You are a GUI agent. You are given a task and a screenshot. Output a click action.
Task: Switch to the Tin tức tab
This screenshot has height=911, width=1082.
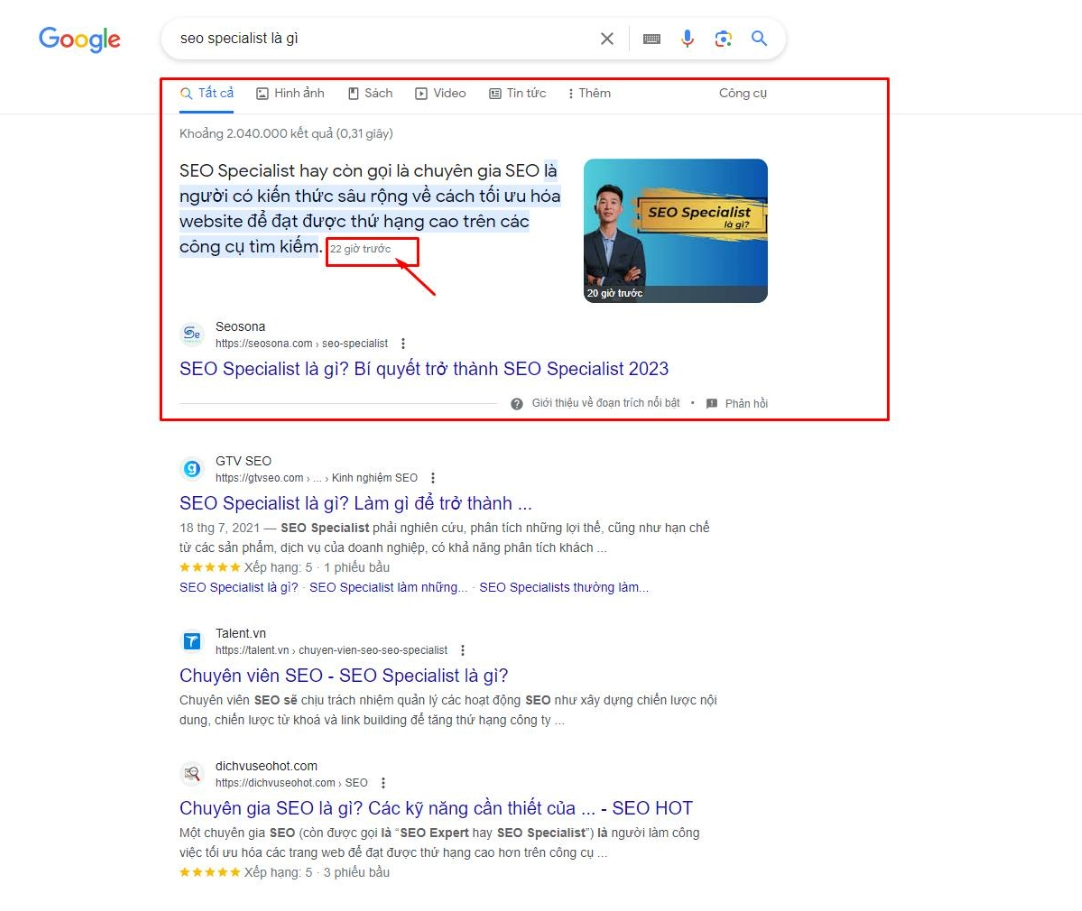coord(517,93)
